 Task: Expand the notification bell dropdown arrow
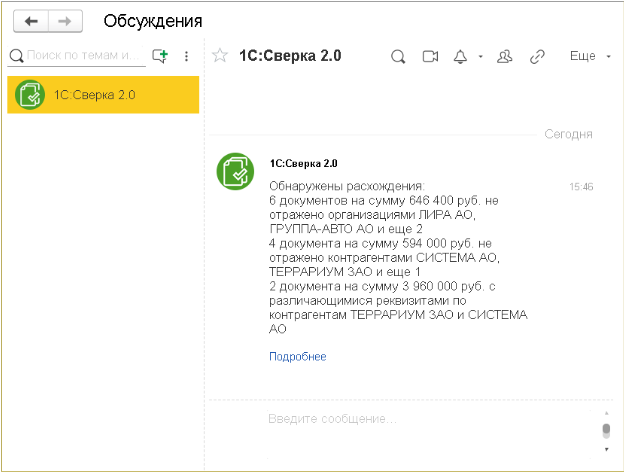click(481, 57)
